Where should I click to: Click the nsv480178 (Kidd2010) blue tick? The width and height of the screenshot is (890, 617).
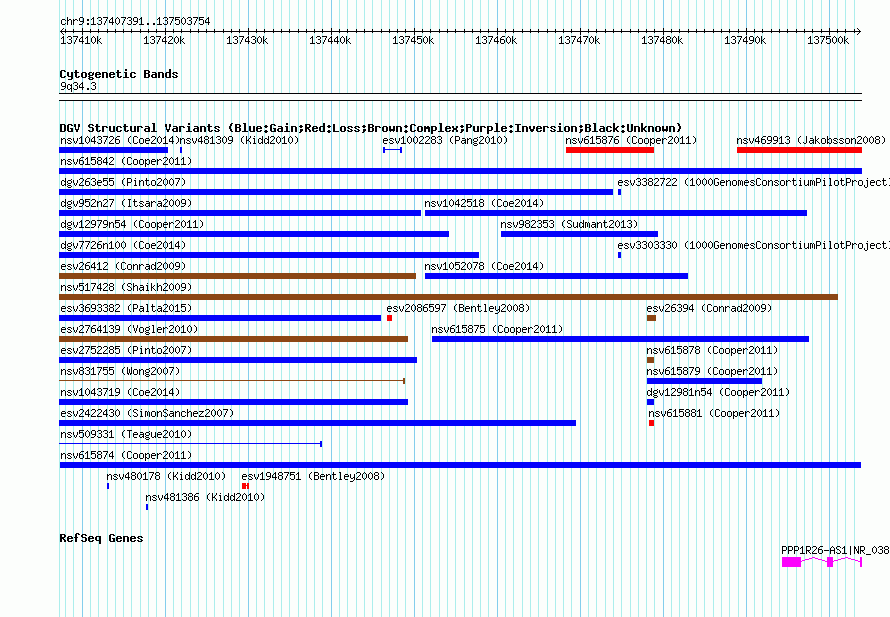pos(108,486)
